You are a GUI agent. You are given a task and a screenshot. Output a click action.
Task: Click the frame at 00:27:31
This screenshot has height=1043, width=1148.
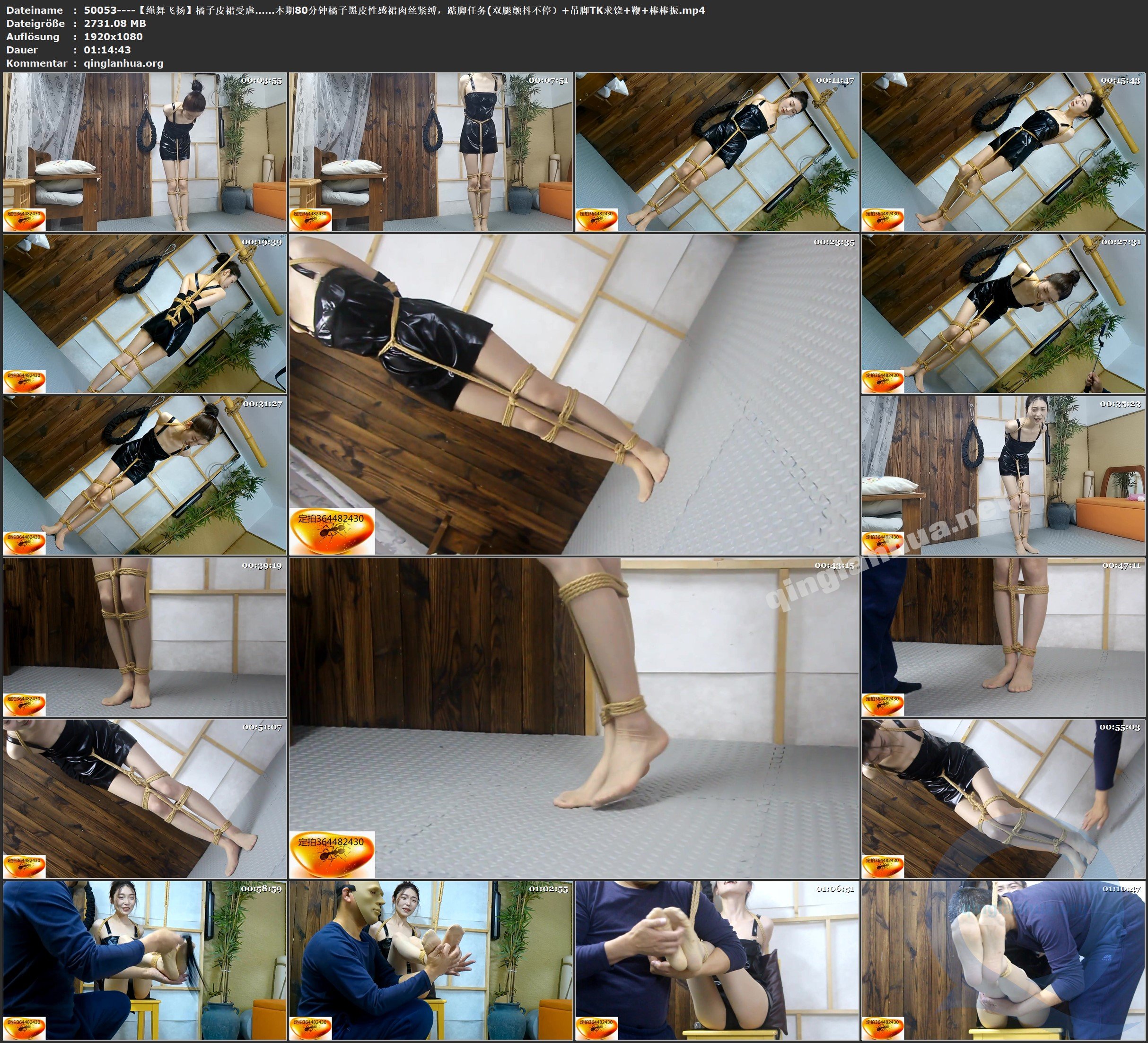1003,313
